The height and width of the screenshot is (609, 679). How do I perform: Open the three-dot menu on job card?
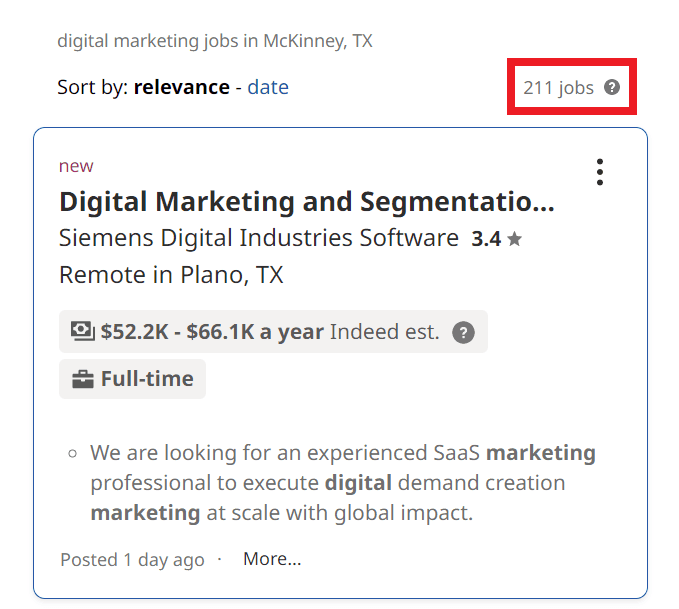click(599, 172)
